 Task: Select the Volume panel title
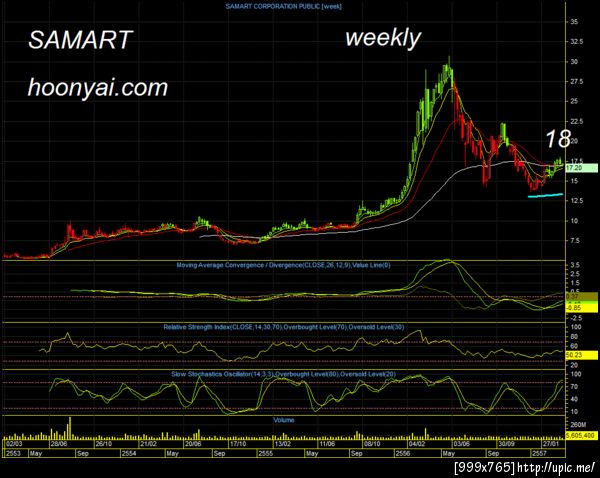point(284,420)
